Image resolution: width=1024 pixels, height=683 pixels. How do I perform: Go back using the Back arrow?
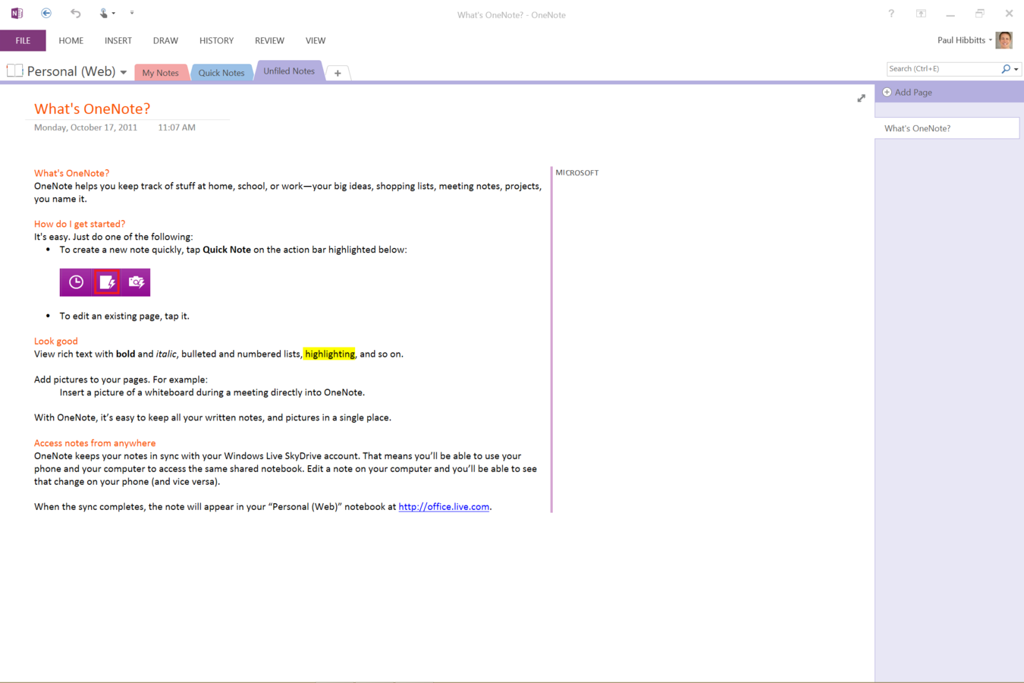coord(46,13)
